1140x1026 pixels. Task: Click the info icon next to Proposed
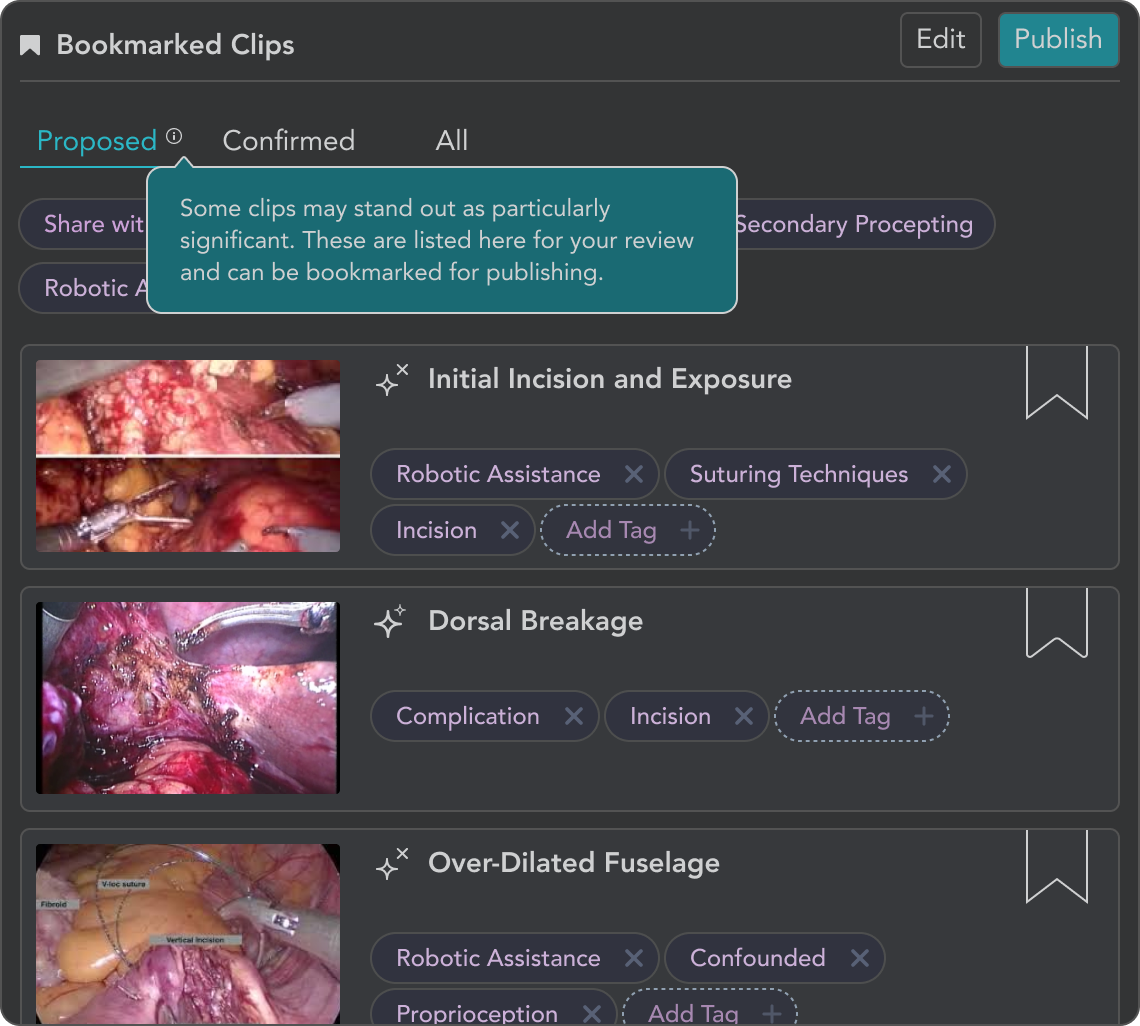point(174,136)
